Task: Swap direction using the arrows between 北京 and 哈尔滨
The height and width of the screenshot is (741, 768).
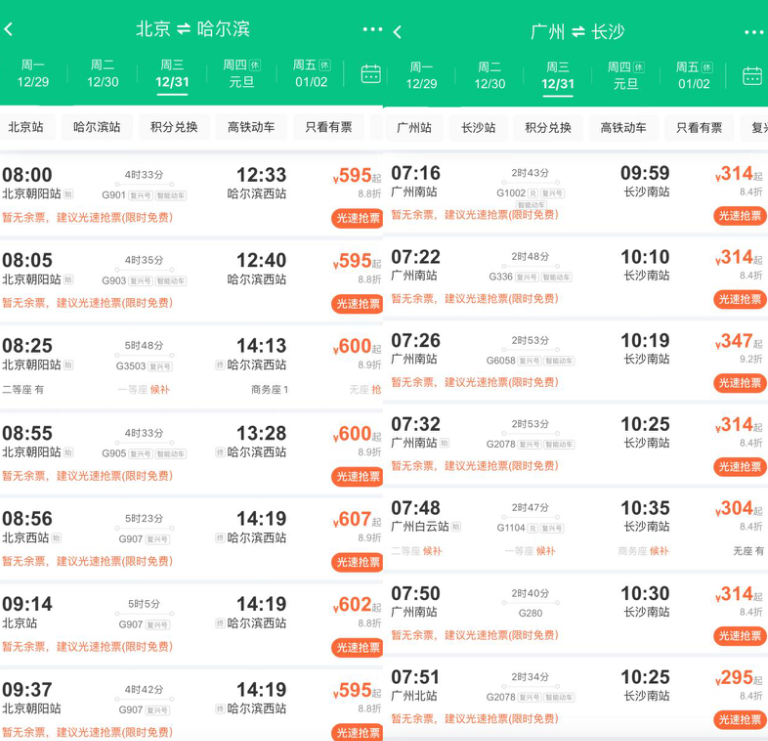Action: [184, 29]
